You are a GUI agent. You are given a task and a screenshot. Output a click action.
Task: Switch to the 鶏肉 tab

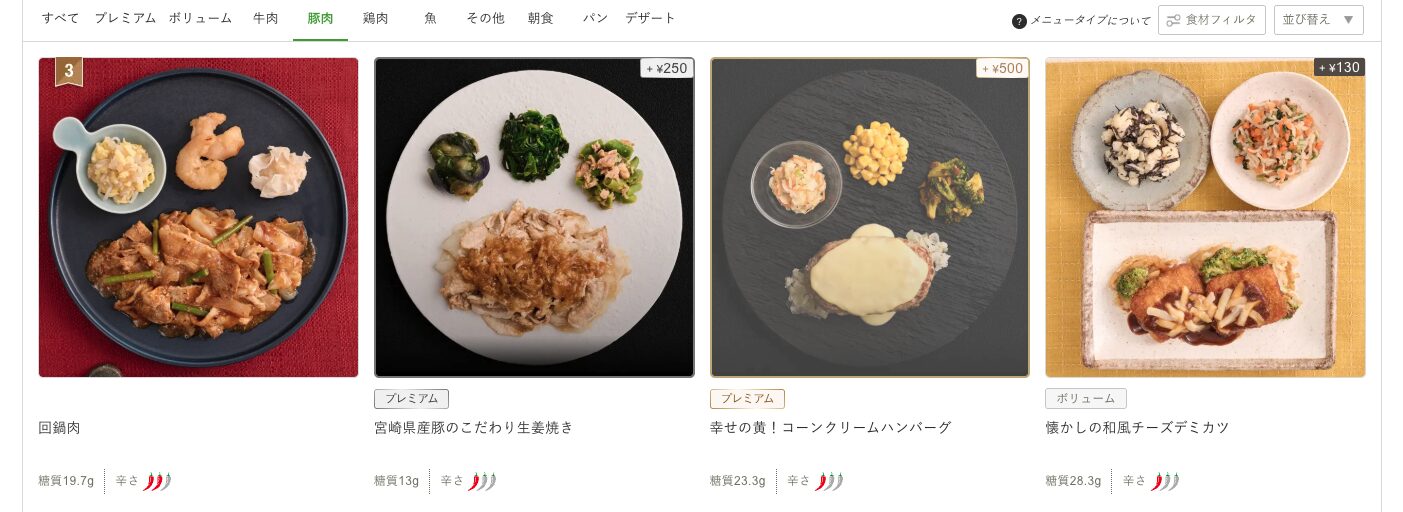[375, 19]
